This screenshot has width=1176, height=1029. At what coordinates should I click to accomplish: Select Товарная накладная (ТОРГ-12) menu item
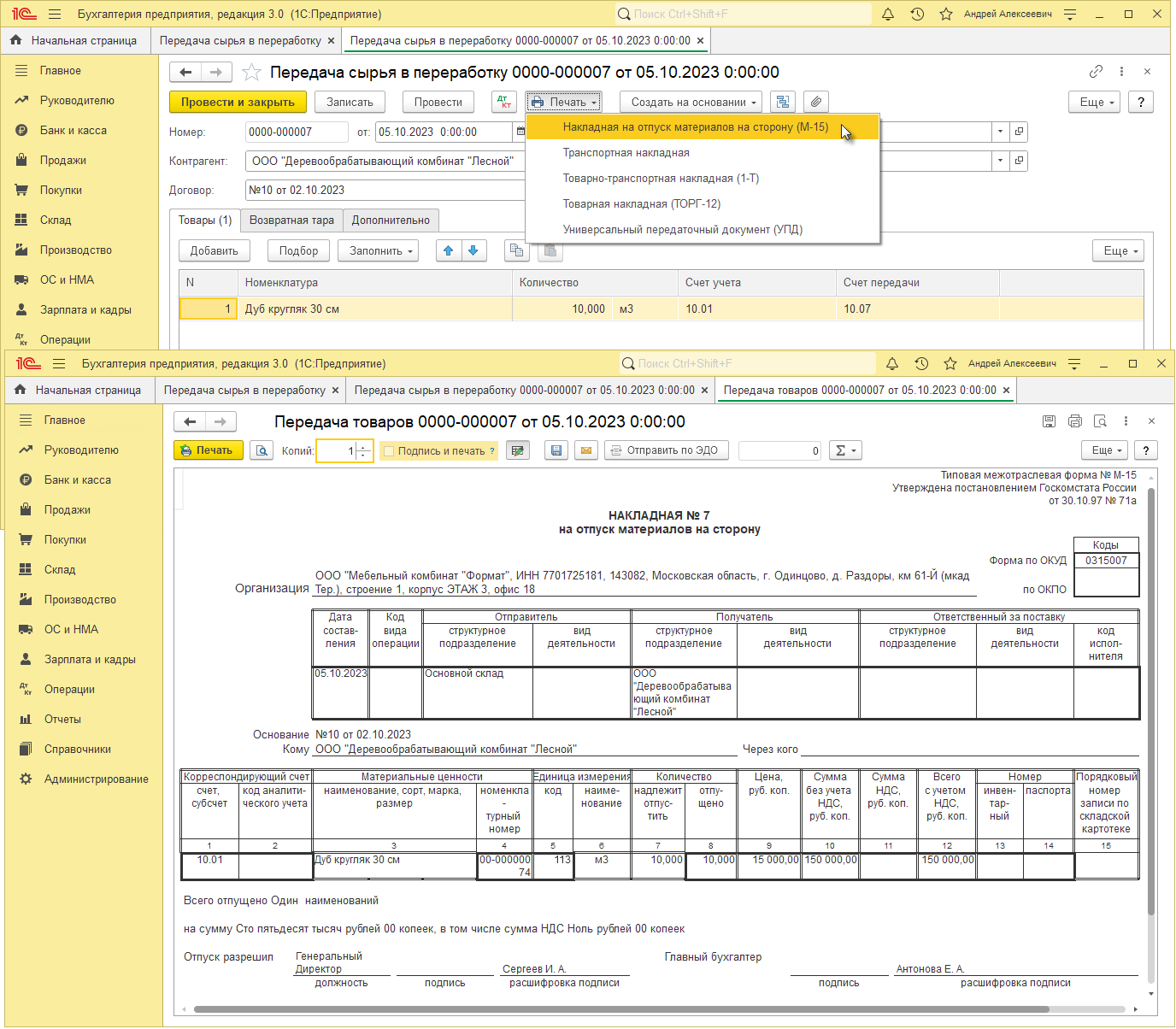(641, 204)
